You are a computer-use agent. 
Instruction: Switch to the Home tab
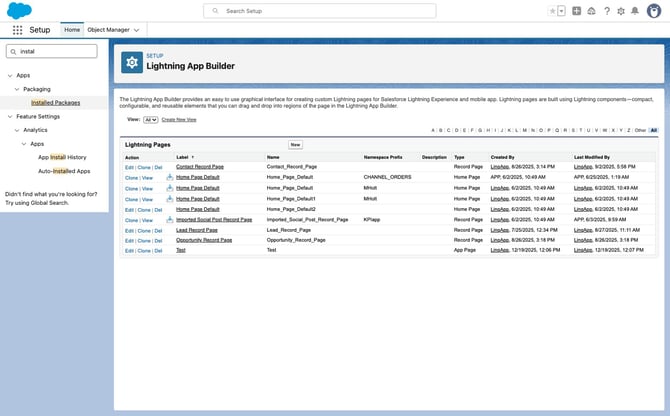tap(72, 29)
